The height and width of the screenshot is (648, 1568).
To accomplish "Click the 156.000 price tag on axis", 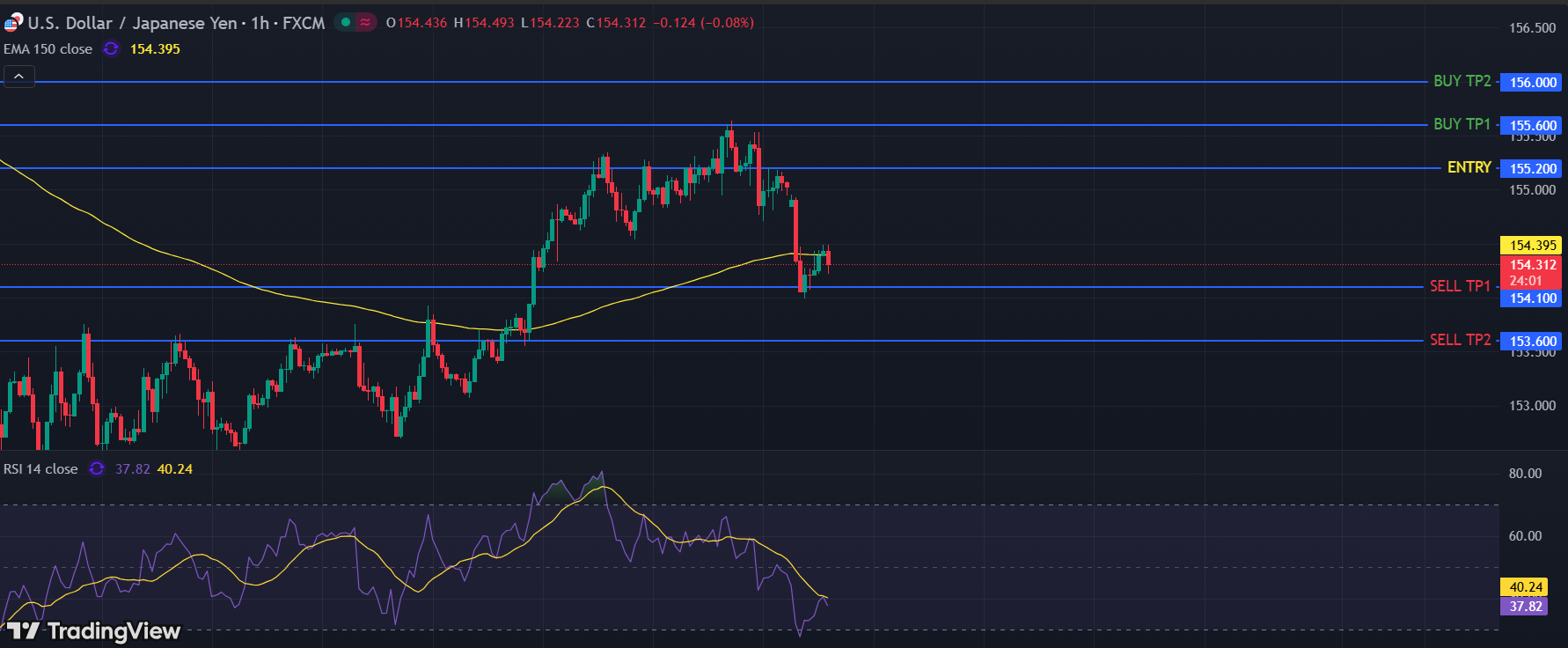I will click(x=1533, y=82).
